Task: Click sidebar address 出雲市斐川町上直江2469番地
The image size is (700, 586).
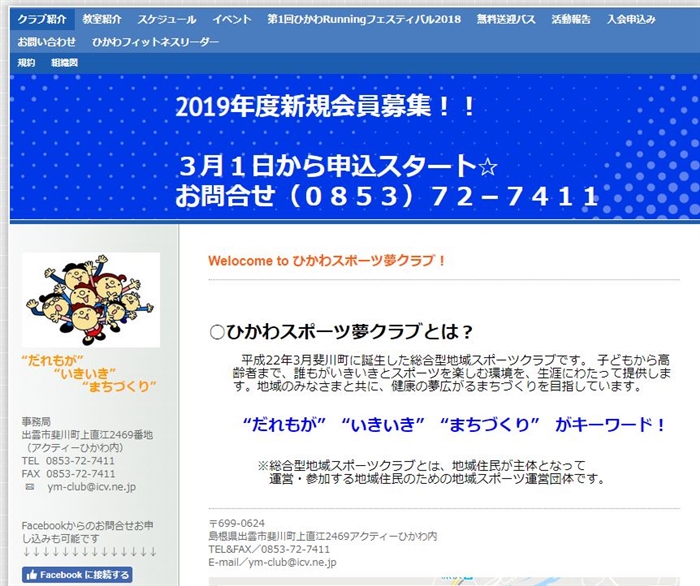Action: [x=87, y=435]
